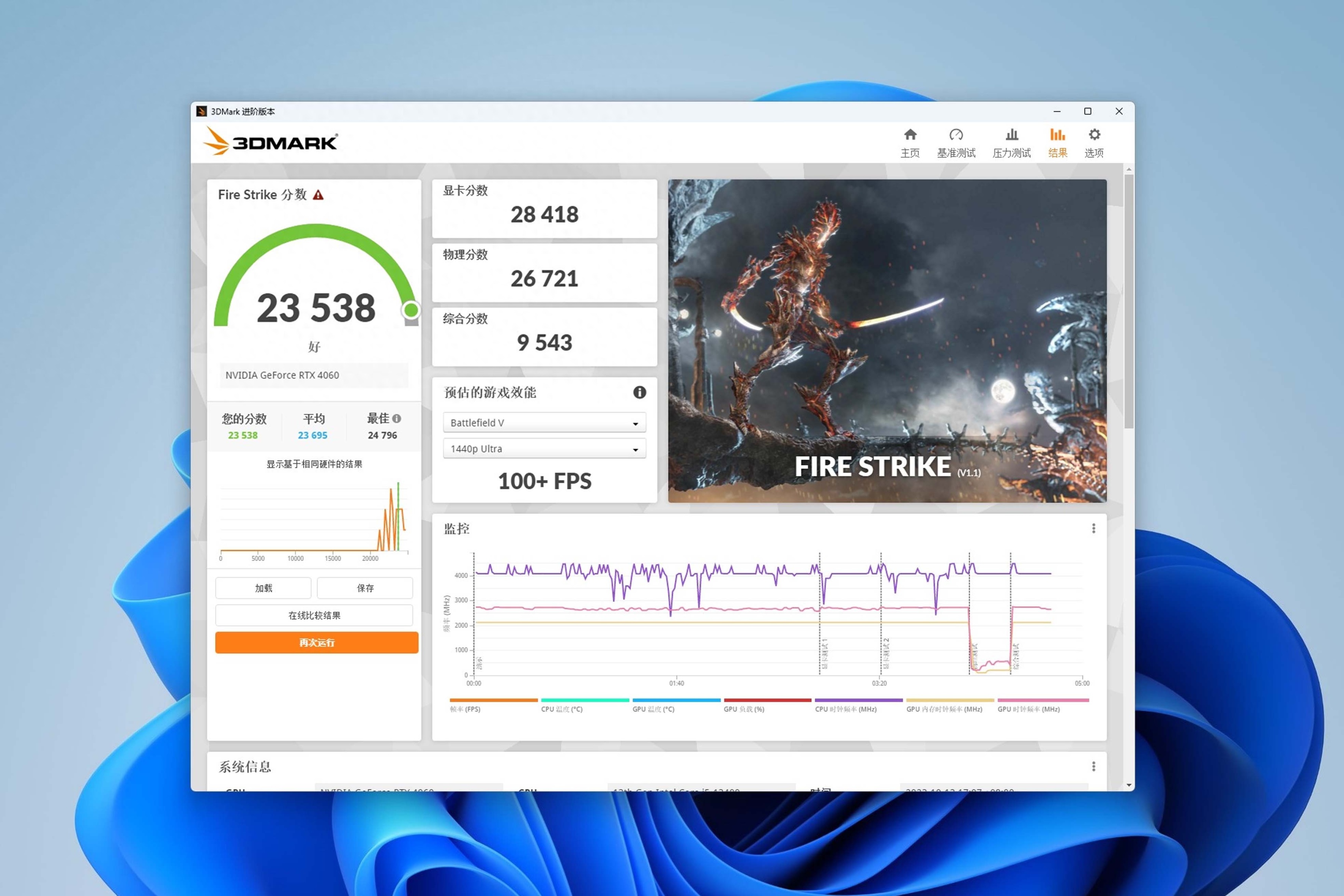Toggle the frame rate (FPS) legend

[465, 709]
